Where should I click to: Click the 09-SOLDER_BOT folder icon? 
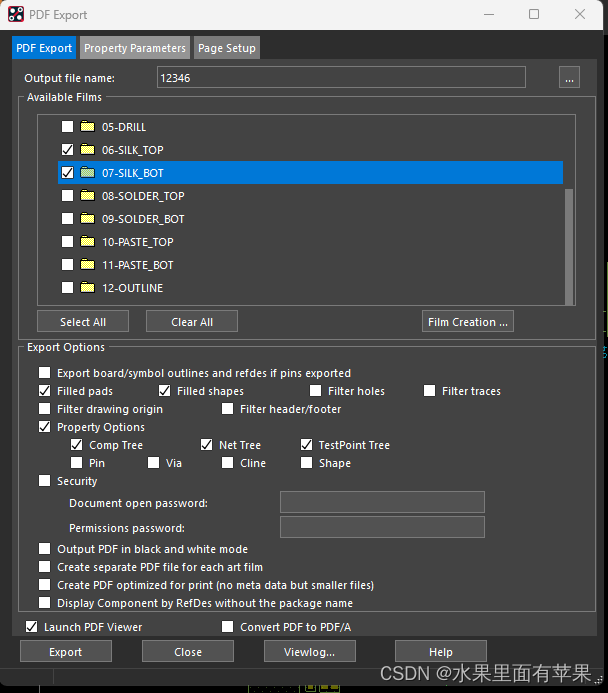87,219
